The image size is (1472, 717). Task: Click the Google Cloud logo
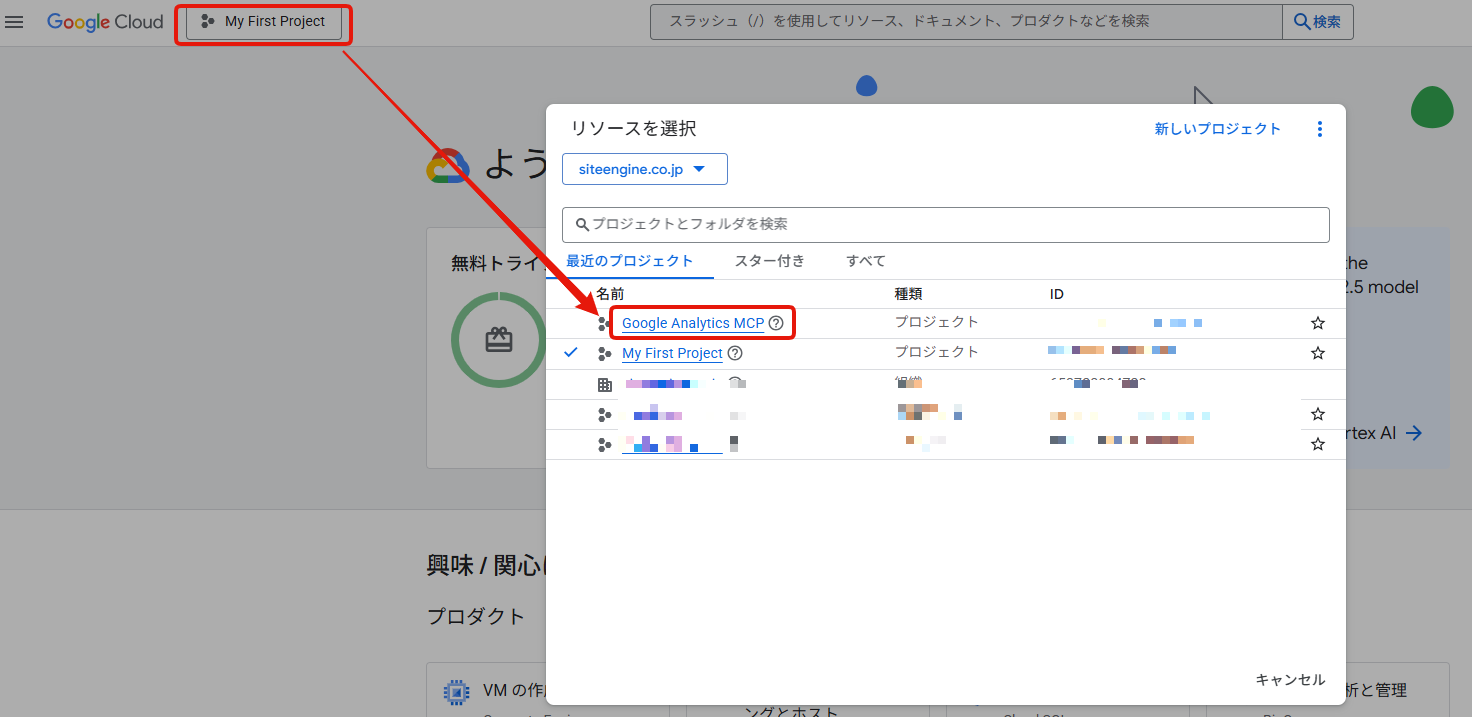(x=105, y=22)
